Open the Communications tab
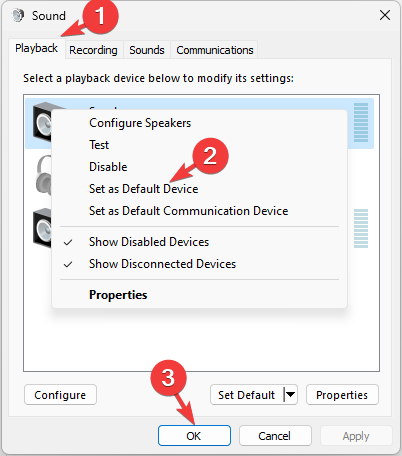The height and width of the screenshot is (456, 402). click(215, 50)
